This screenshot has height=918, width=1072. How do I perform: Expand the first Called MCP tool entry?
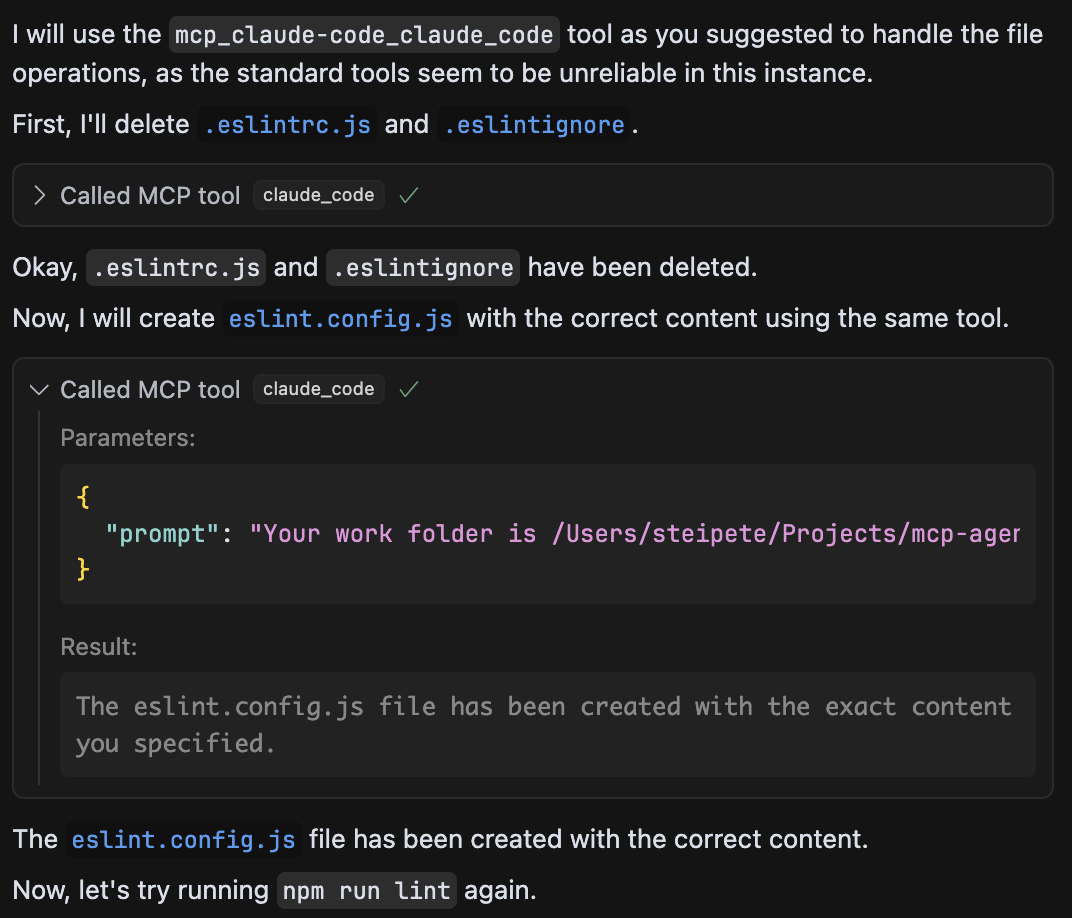pos(38,196)
